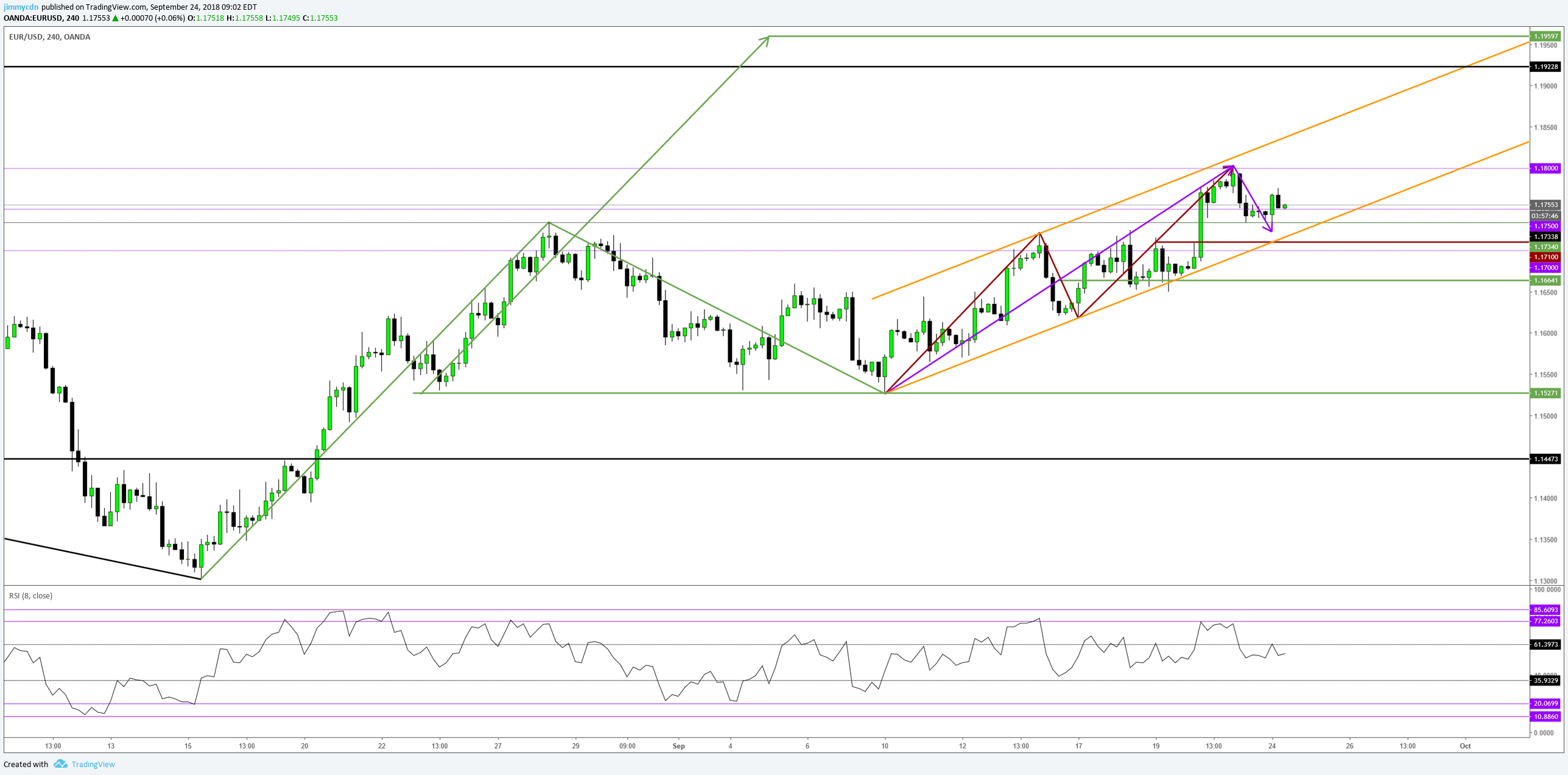Screen dimensions: 1568x775
Task: Select the green 1.19597 price label
Action: coord(1545,36)
